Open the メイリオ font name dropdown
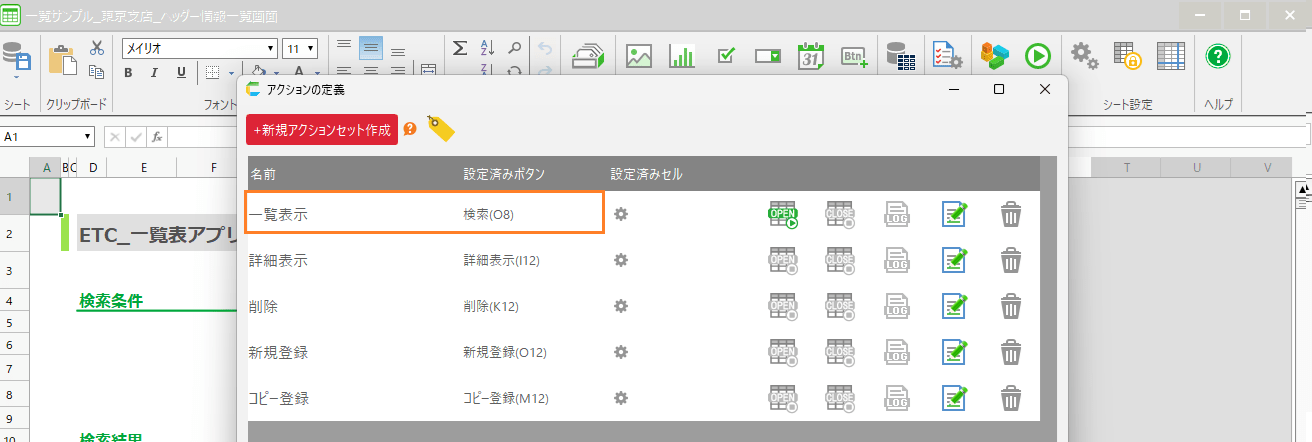 click(x=271, y=48)
